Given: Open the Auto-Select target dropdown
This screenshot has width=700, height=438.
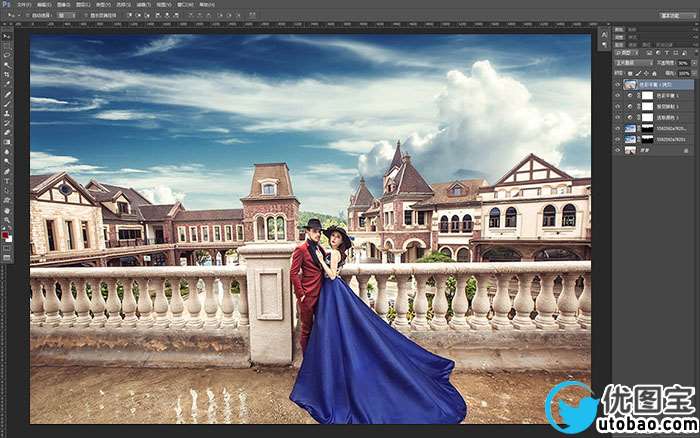Looking at the screenshot, I should pos(66,15).
